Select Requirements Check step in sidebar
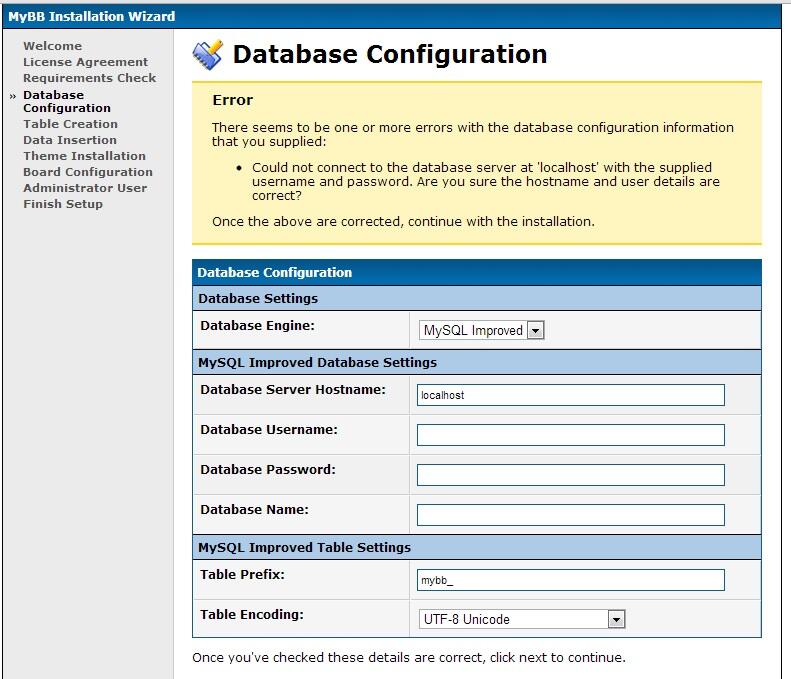 click(x=90, y=78)
